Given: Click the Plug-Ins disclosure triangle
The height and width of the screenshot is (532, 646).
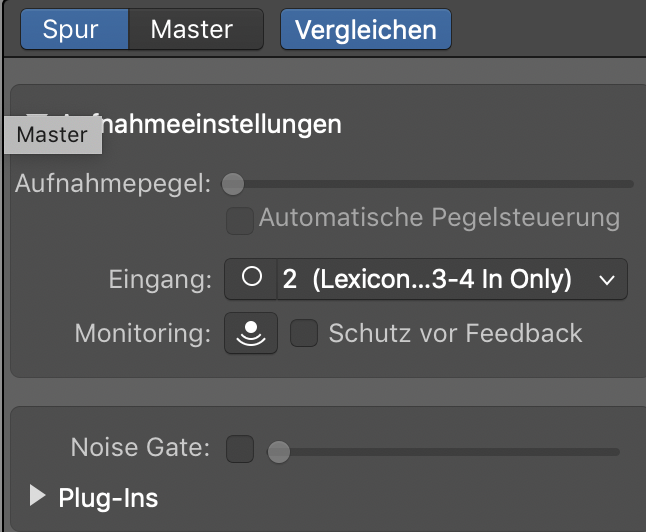Looking at the screenshot, I should [x=39, y=496].
